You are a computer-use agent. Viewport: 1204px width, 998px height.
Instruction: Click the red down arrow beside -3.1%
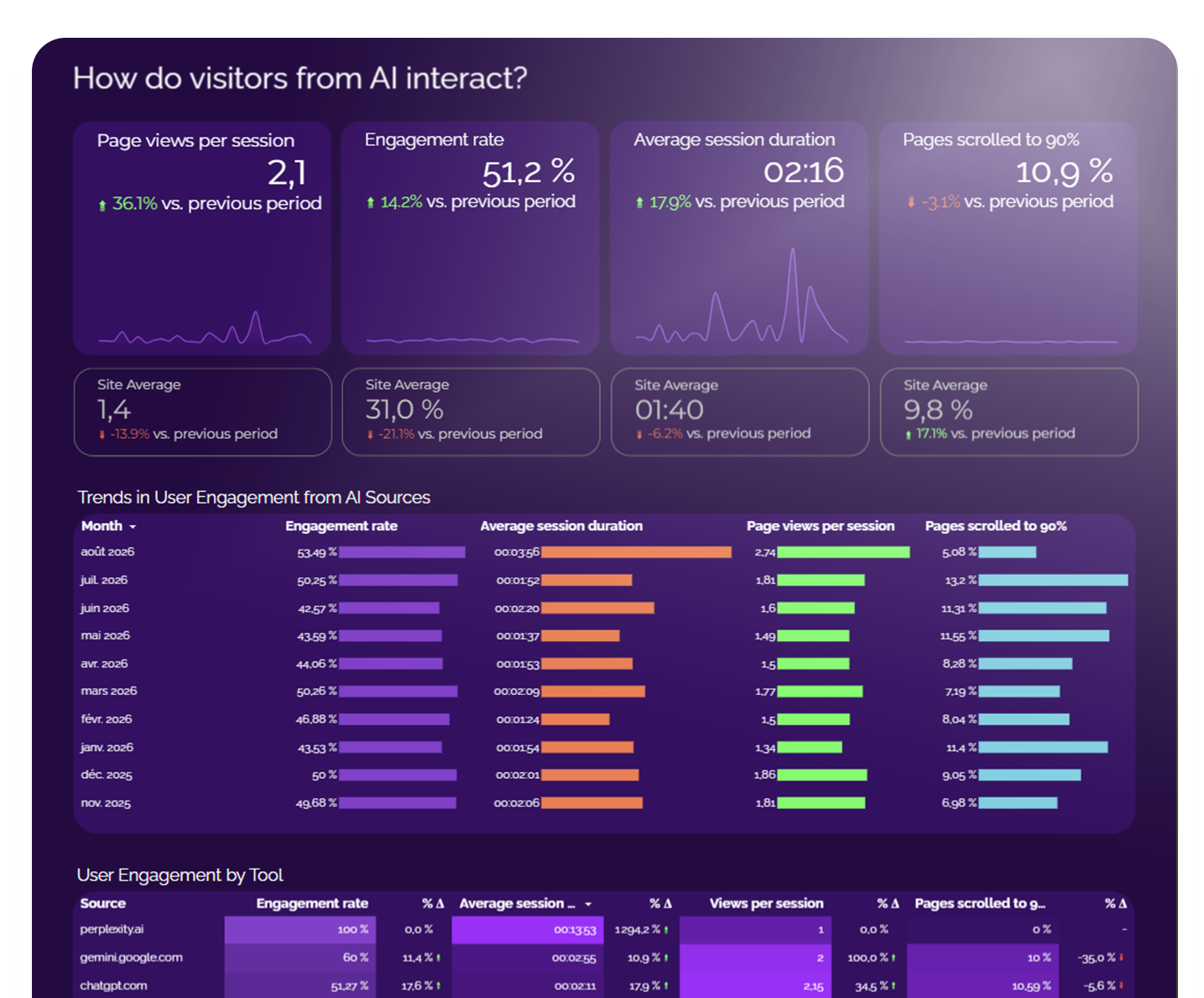click(911, 201)
